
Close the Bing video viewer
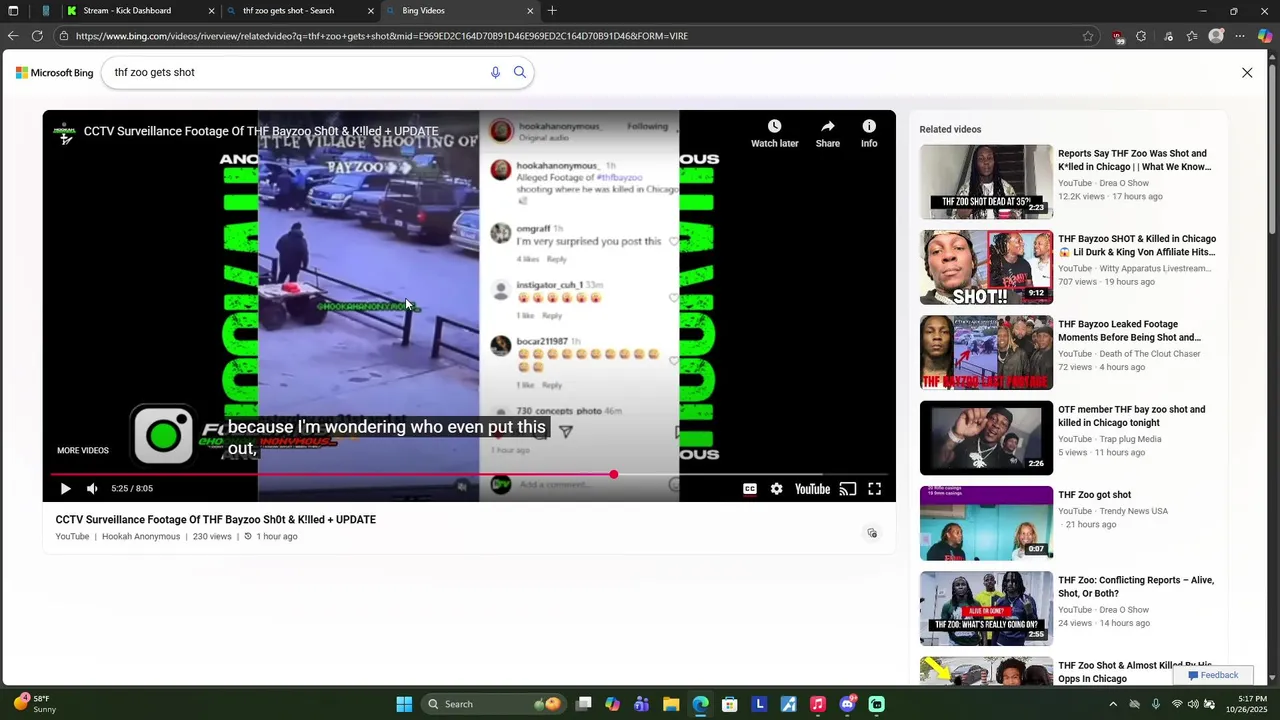[x=1247, y=73]
